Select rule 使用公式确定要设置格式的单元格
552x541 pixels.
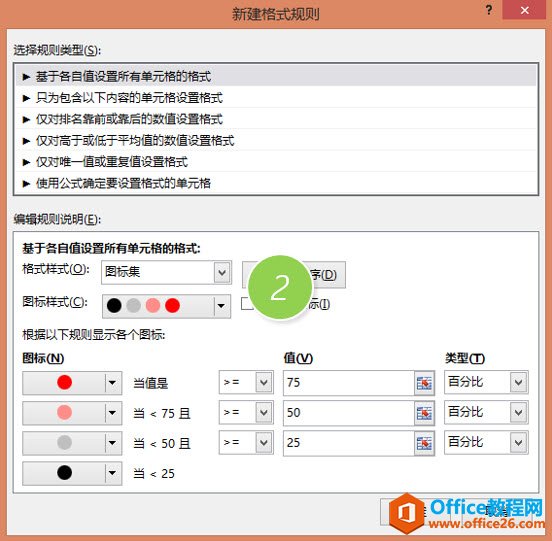pyautogui.click(x=276, y=183)
